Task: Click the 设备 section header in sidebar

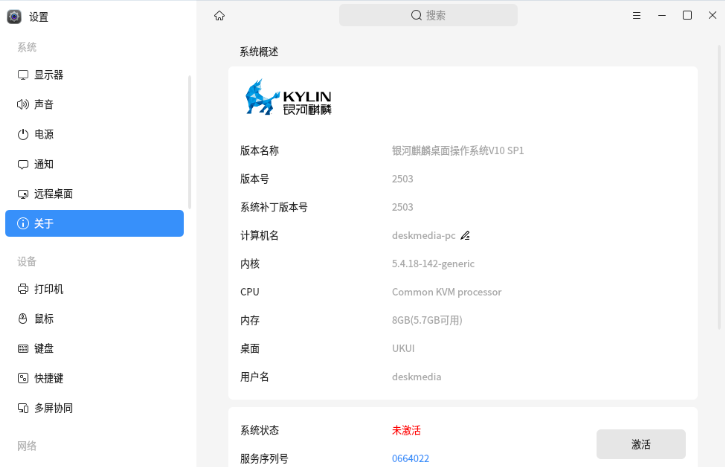Action: pos(27,262)
